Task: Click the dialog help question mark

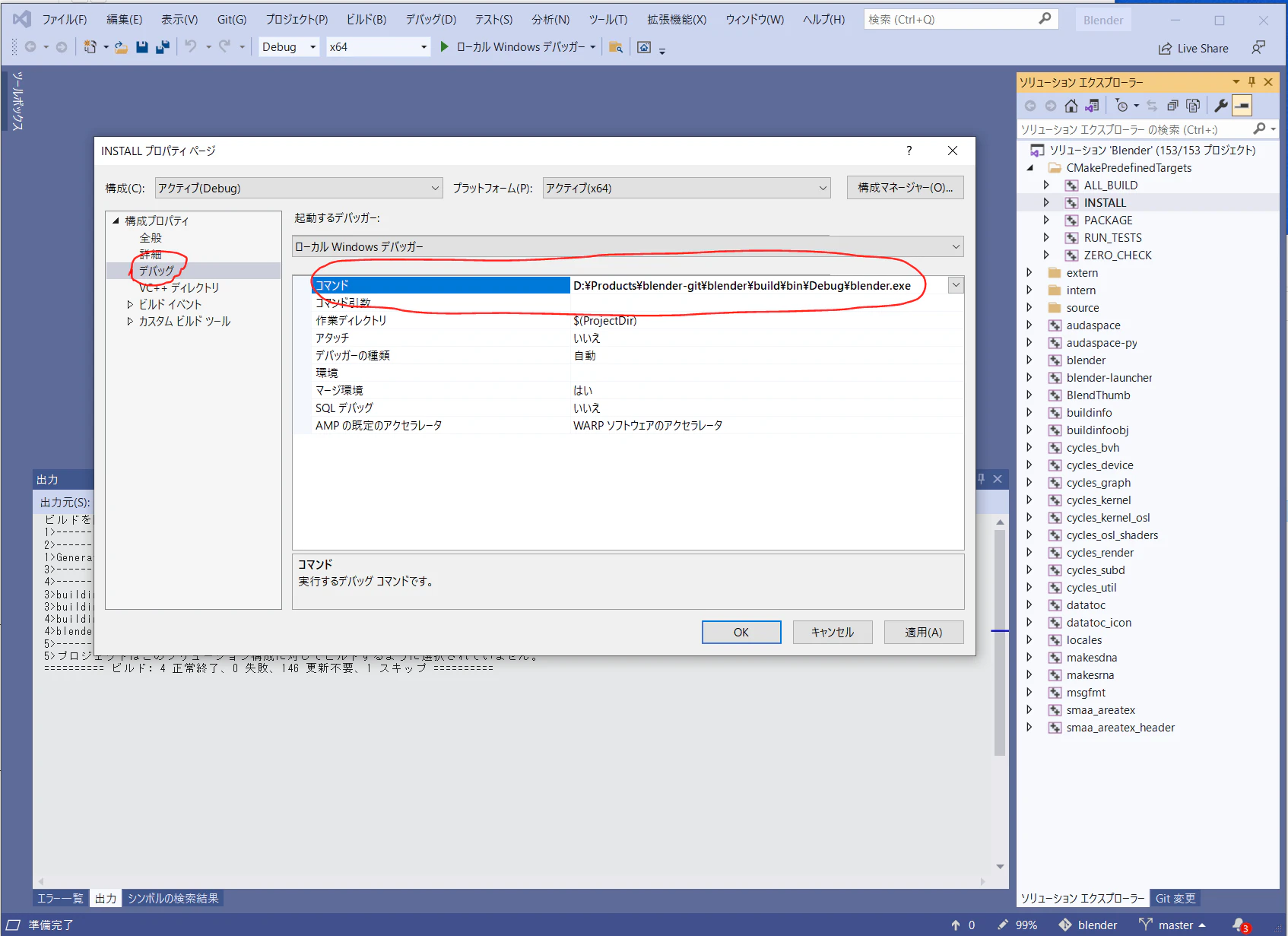Action: 909,151
